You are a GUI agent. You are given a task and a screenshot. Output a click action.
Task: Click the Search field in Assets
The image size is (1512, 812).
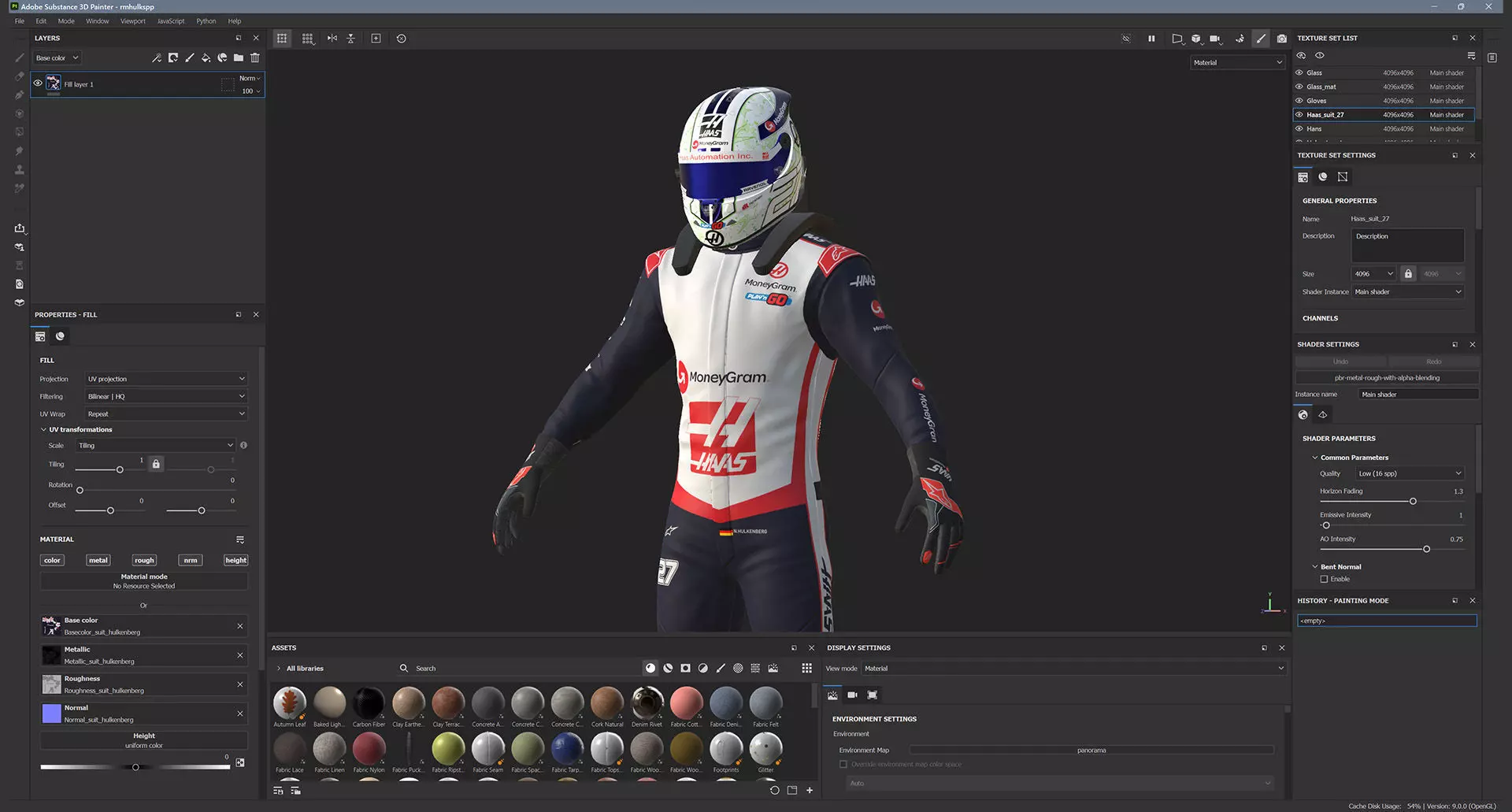click(x=520, y=668)
